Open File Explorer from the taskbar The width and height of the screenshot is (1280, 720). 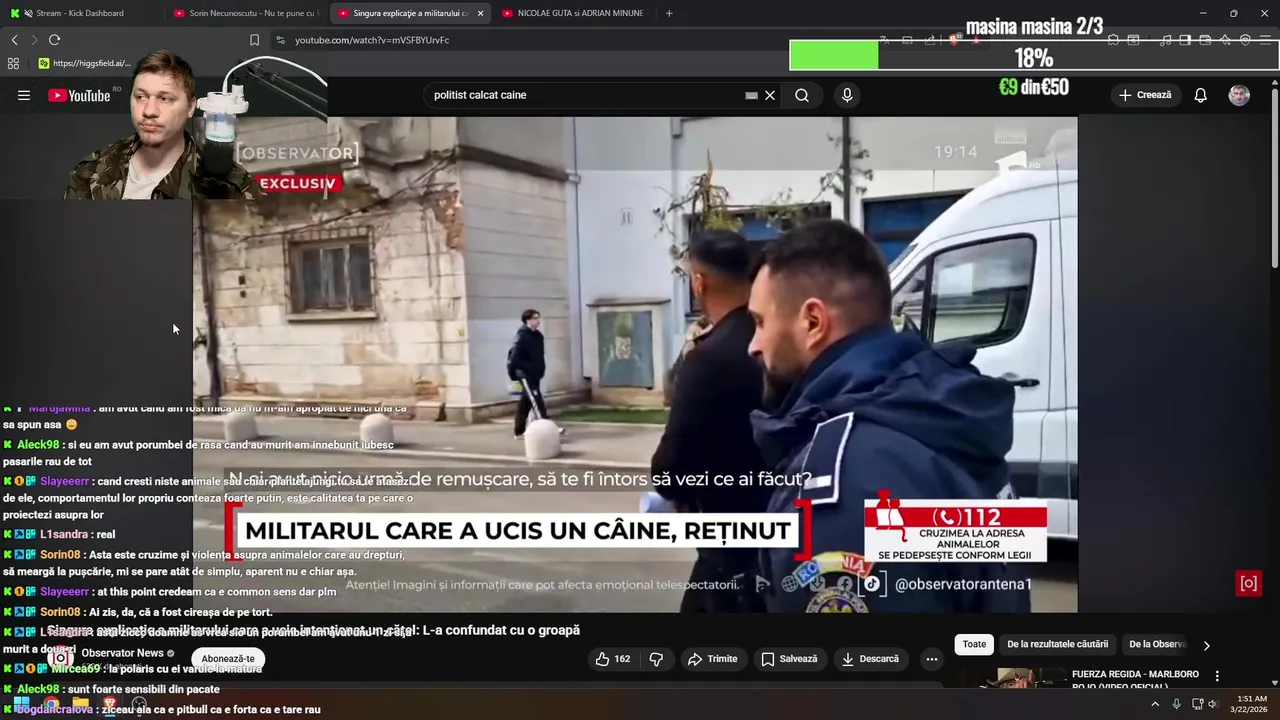[x=81, y=704]
